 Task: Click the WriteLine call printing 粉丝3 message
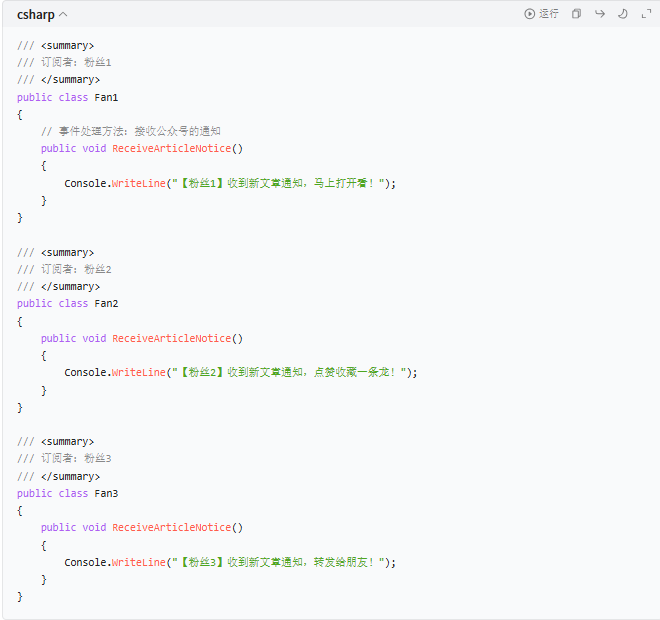pyautogui.click(x=139, y=562)
